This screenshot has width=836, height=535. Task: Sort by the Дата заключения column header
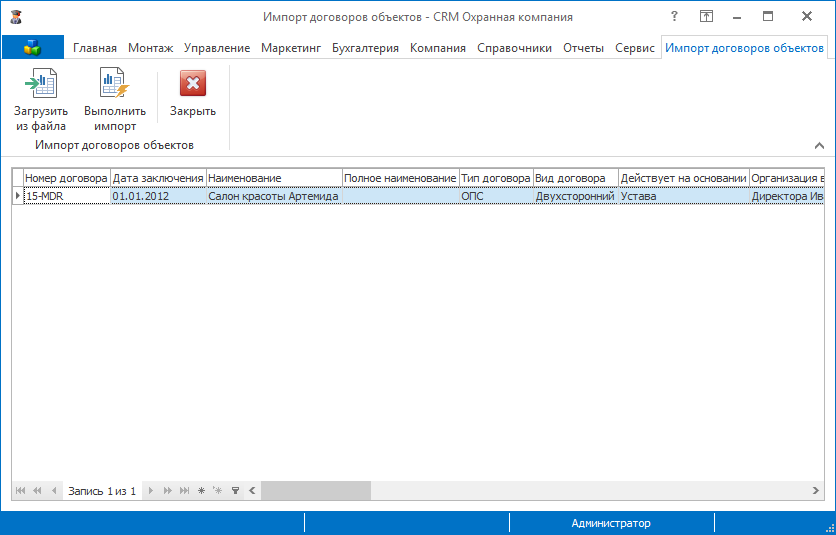click(x=158, y=178)
